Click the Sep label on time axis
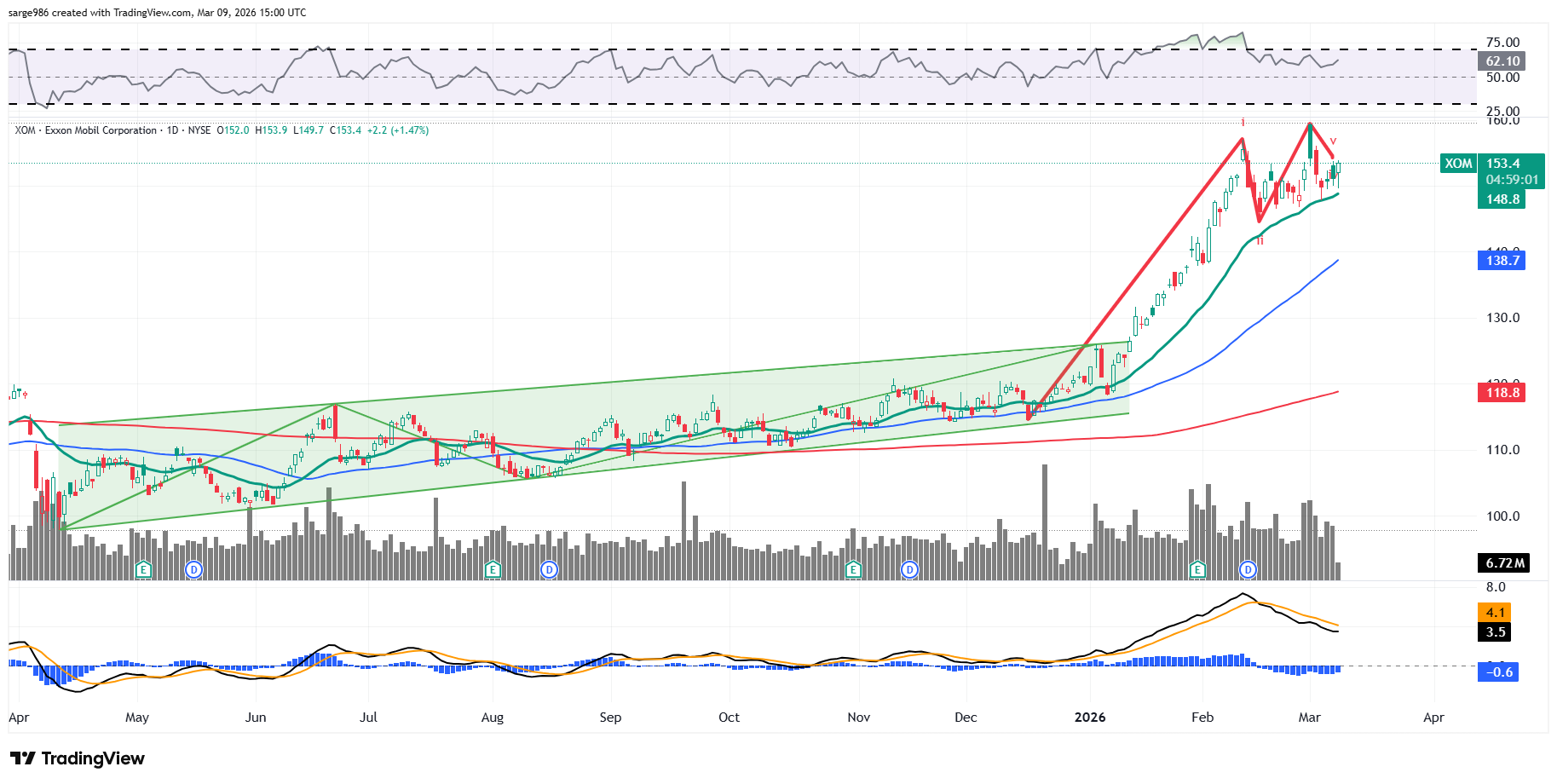 (x=610, y=718)
